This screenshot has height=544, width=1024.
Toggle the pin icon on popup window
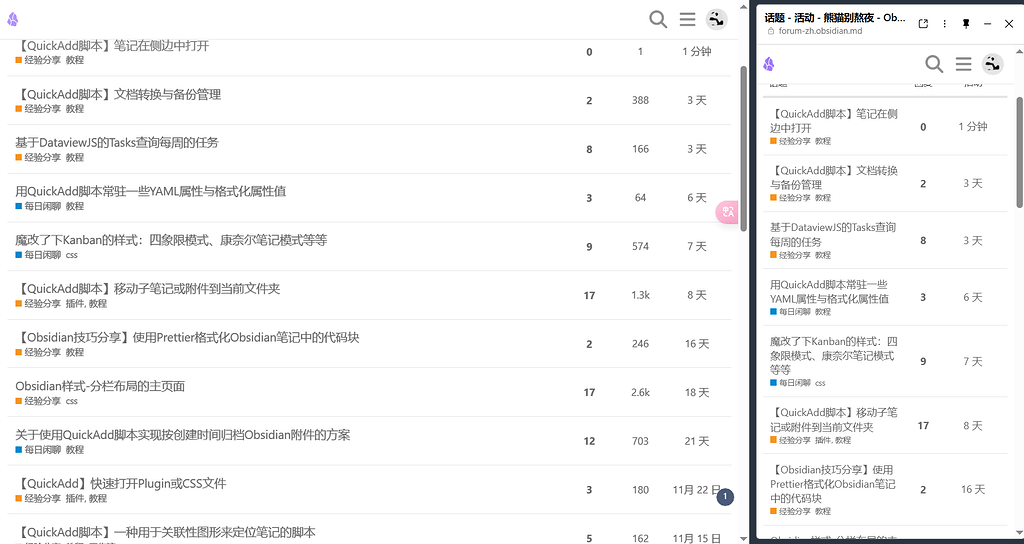(x=966, y=23)
